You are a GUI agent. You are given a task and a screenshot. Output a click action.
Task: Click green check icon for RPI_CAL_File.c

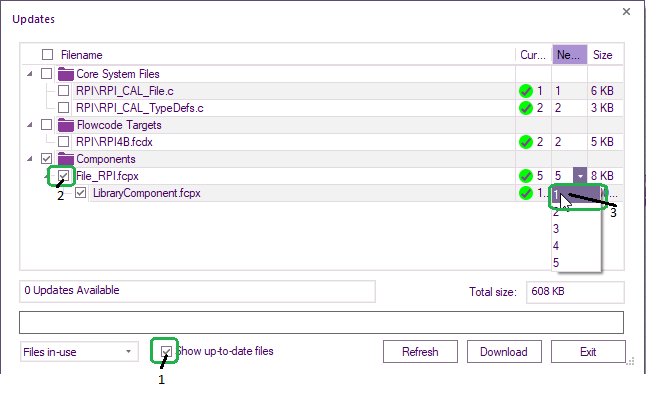point(526,91)
